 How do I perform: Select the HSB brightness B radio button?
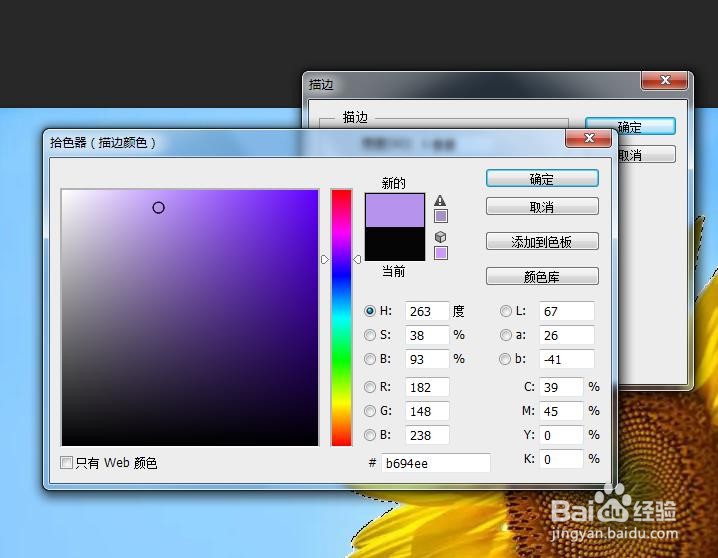[x=370, y=359]
